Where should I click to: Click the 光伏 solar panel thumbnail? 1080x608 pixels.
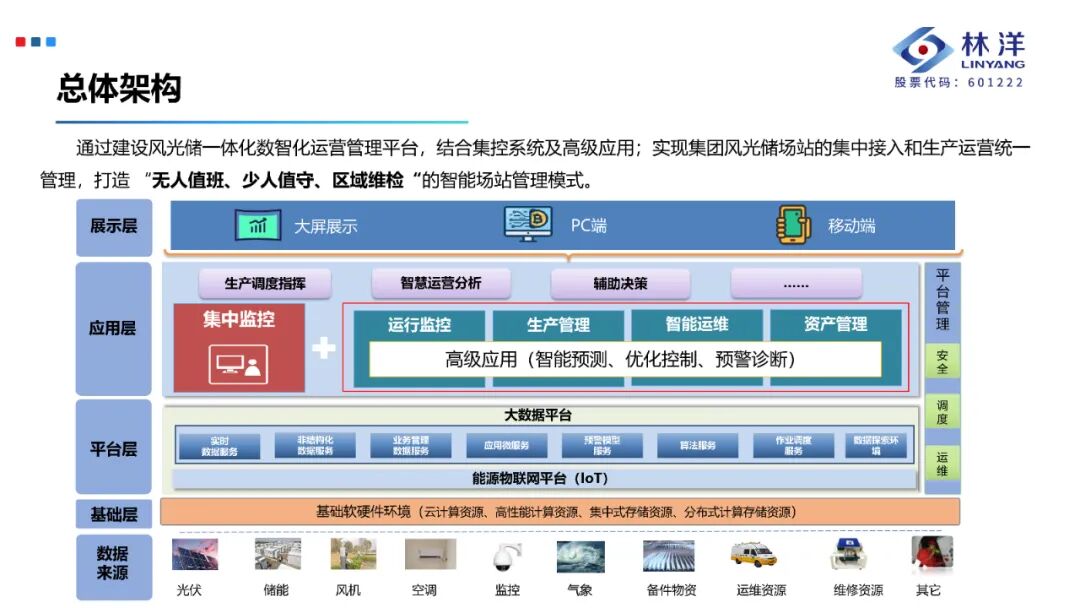coord(195,555)
